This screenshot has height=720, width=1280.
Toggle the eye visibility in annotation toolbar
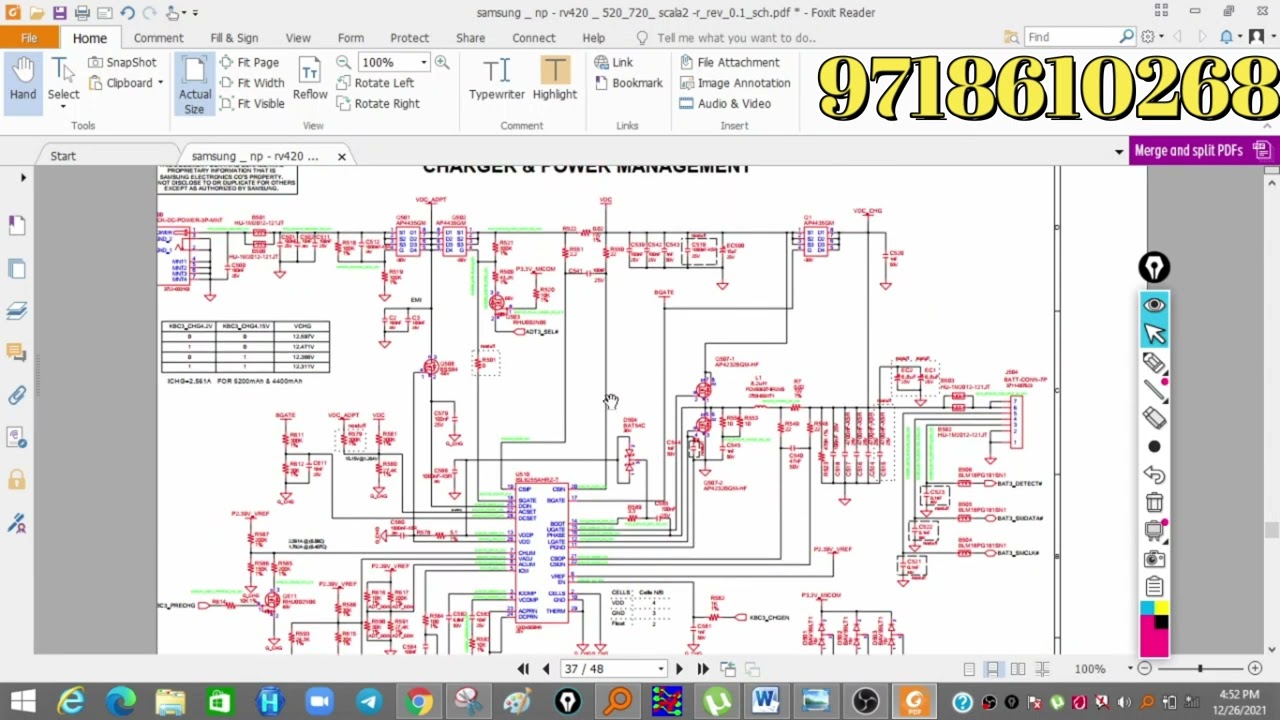pos(1154,305)
